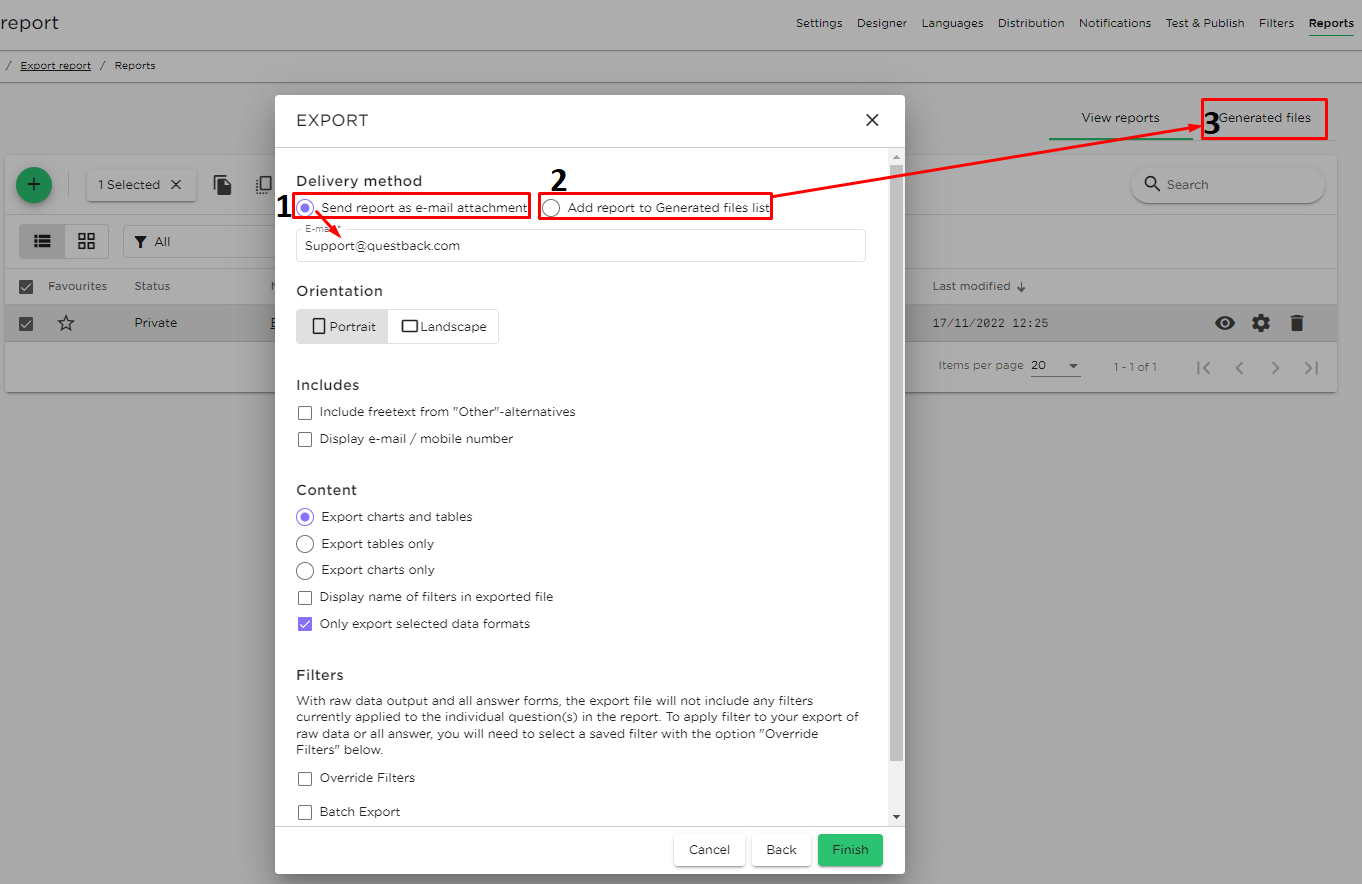The height and width of the screenshot is (884, 1362).
Task: Click the green Finish button
Action: (x=850, y=850)
